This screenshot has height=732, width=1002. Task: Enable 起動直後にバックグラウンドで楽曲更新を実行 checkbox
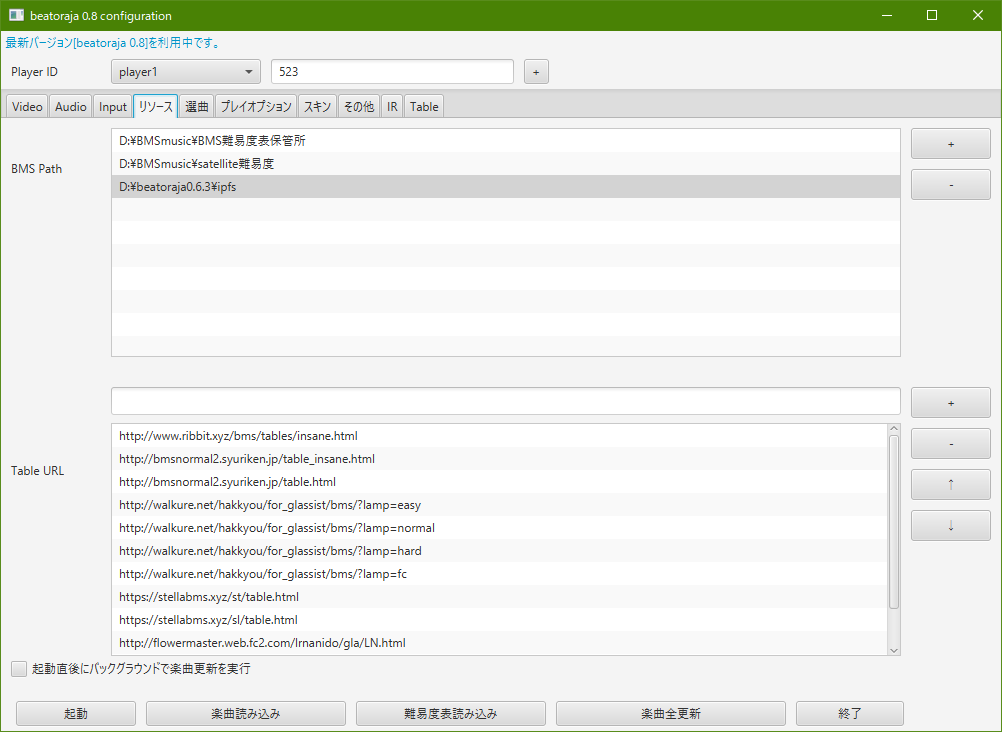tap(19, 669)
